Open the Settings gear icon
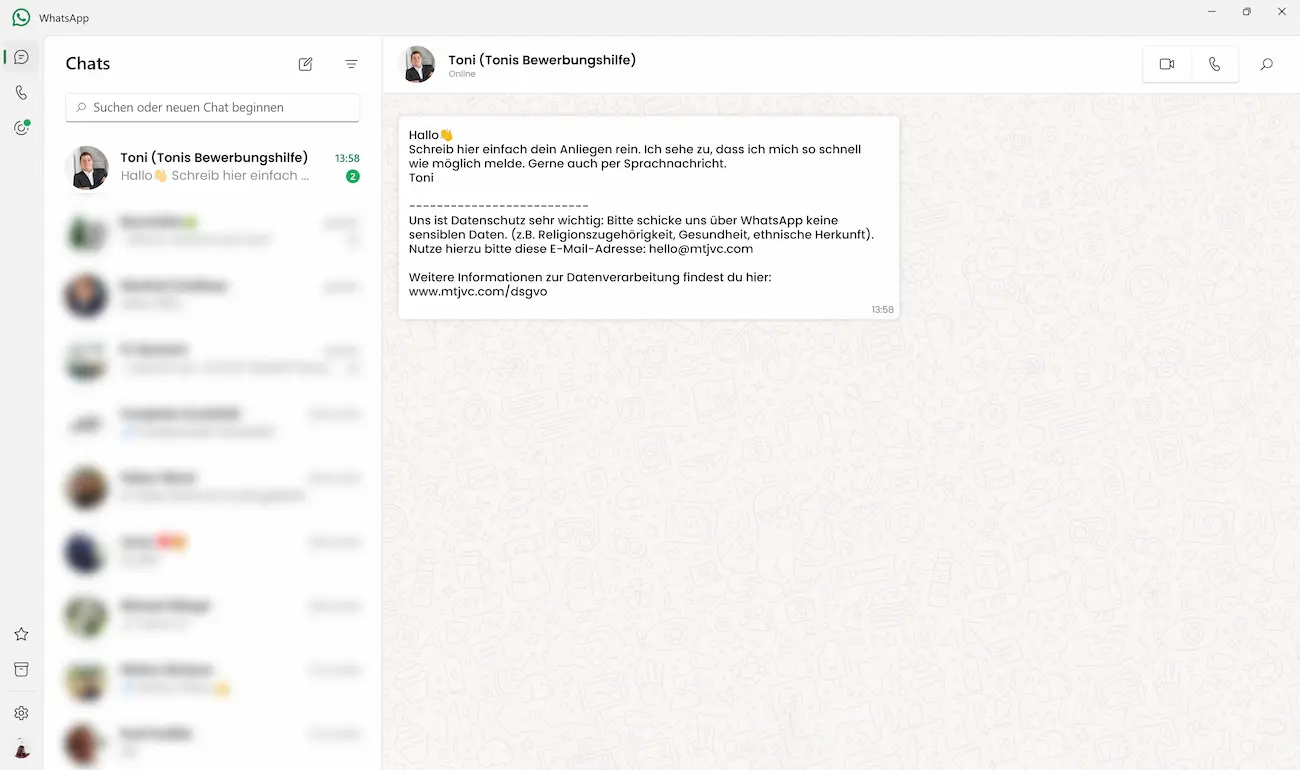Screen dimensions: 1300x770 (21, 713)
